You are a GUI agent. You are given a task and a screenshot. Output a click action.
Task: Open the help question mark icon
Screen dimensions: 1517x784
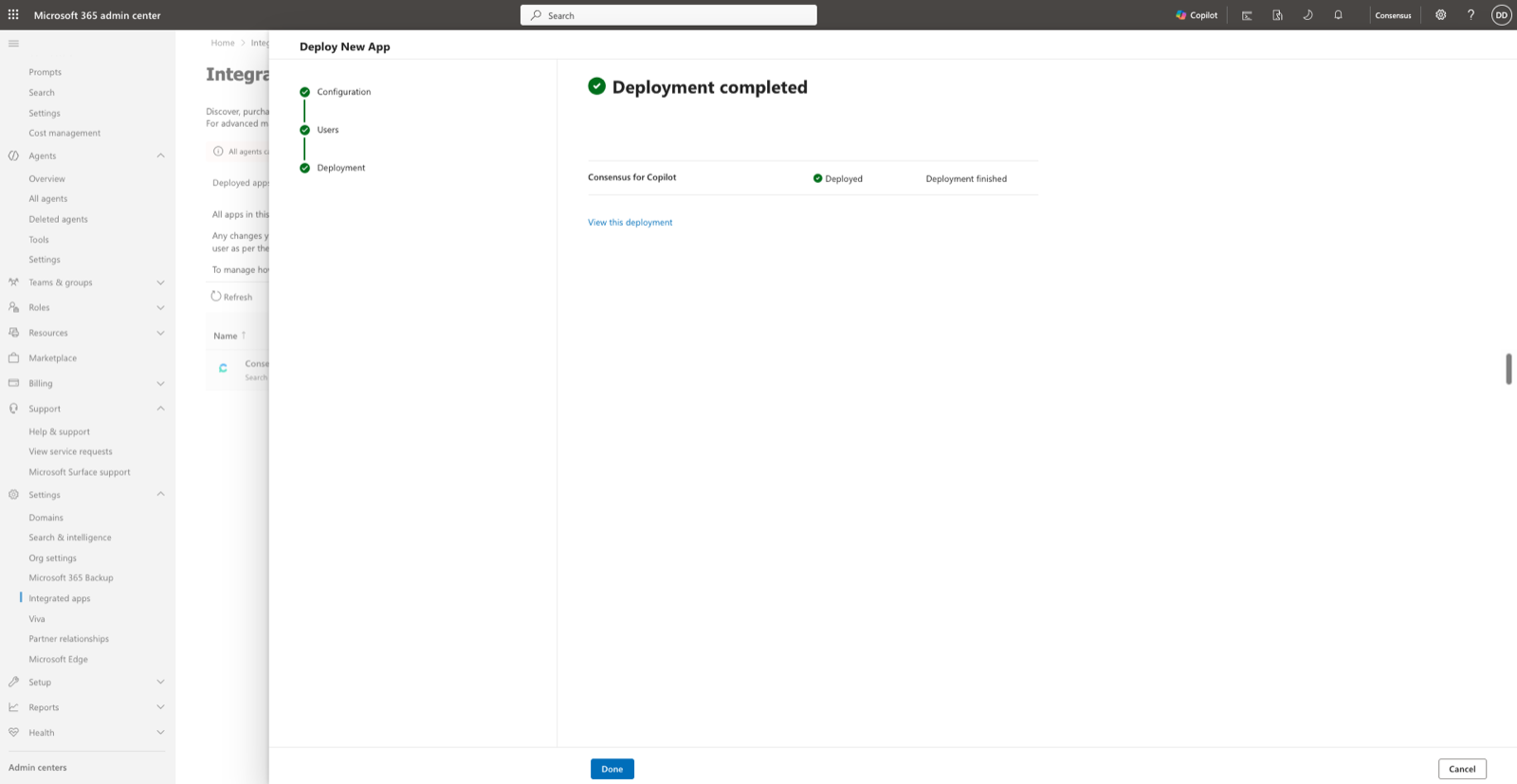(1471, 15)
